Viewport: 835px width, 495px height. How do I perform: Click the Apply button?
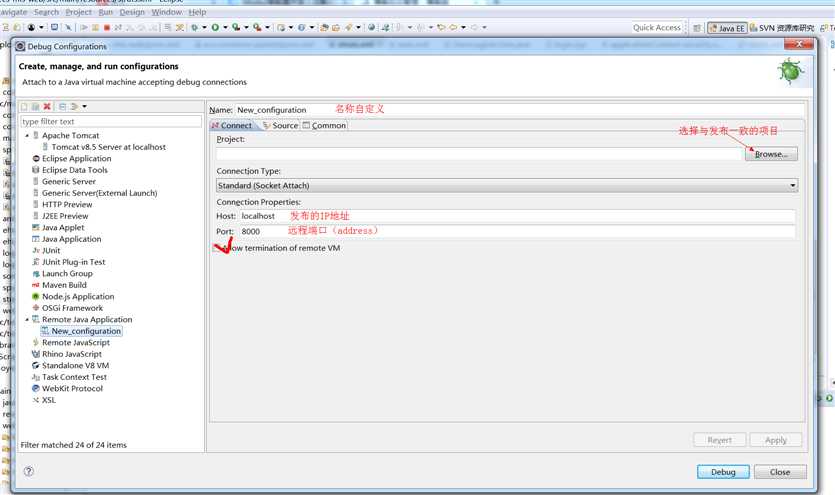pyautogui.click(x=775, y=440)
